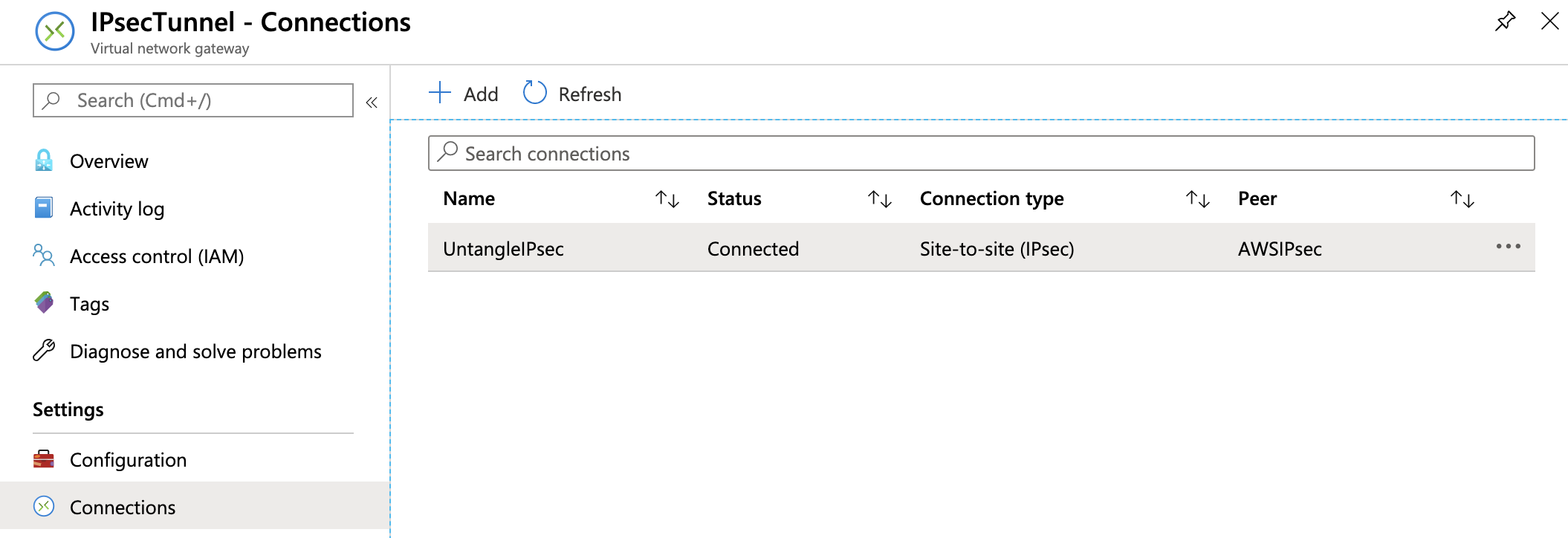
Task: Click the Overview lock icon
Action: click(44, 161)
